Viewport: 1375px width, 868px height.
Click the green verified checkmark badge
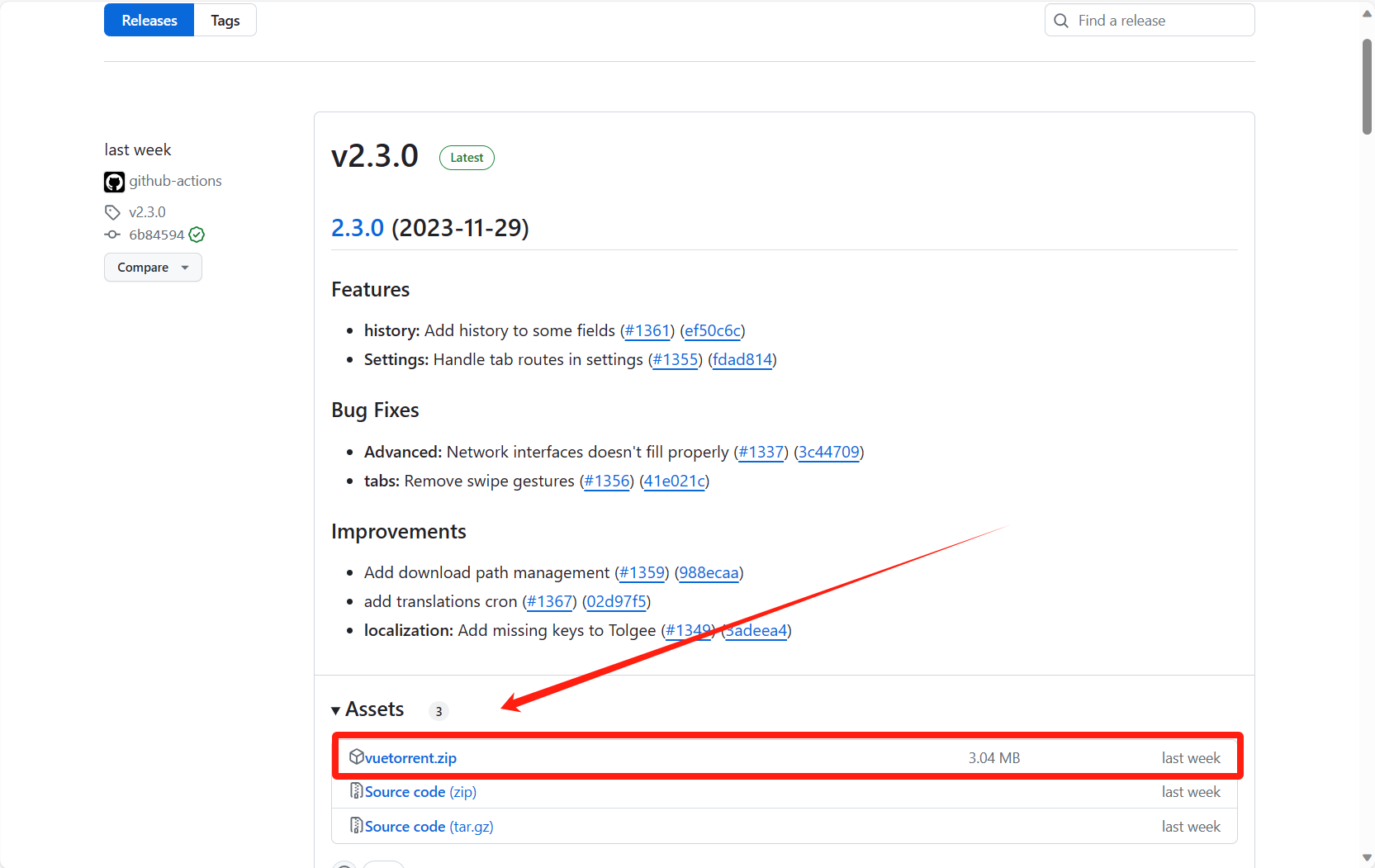point(197,235)
